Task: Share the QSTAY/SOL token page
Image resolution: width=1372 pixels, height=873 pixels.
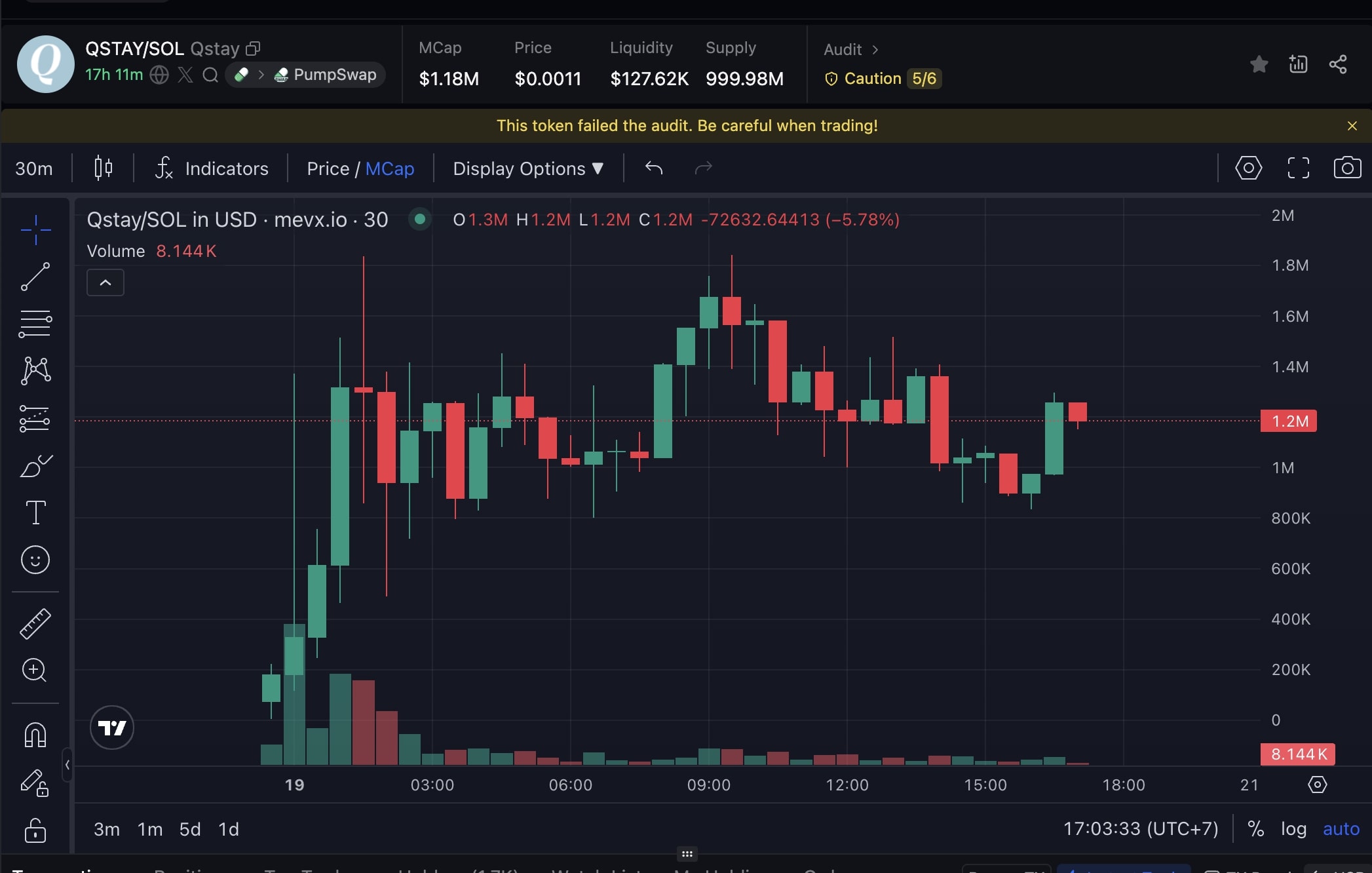Action: (x=1337, y=64)
